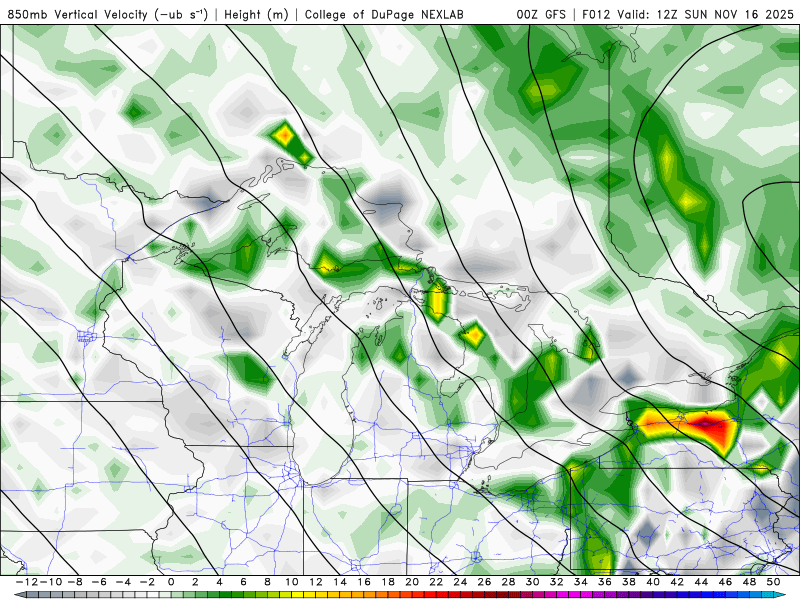Click the "36" colorbar scale label

(x=605, y=582)
